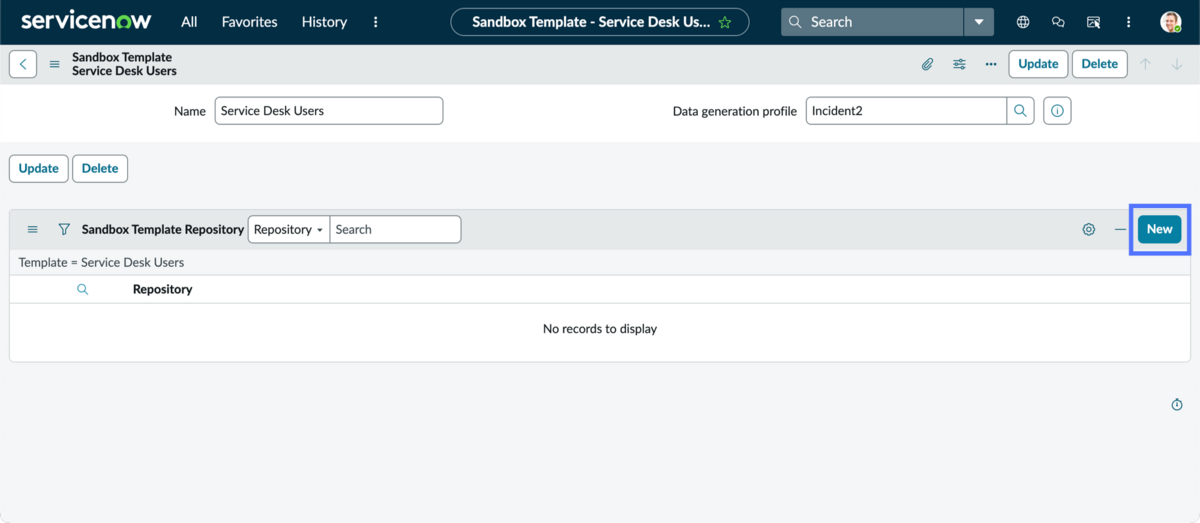Open related list hamburger menu

[x=32, y=229]
